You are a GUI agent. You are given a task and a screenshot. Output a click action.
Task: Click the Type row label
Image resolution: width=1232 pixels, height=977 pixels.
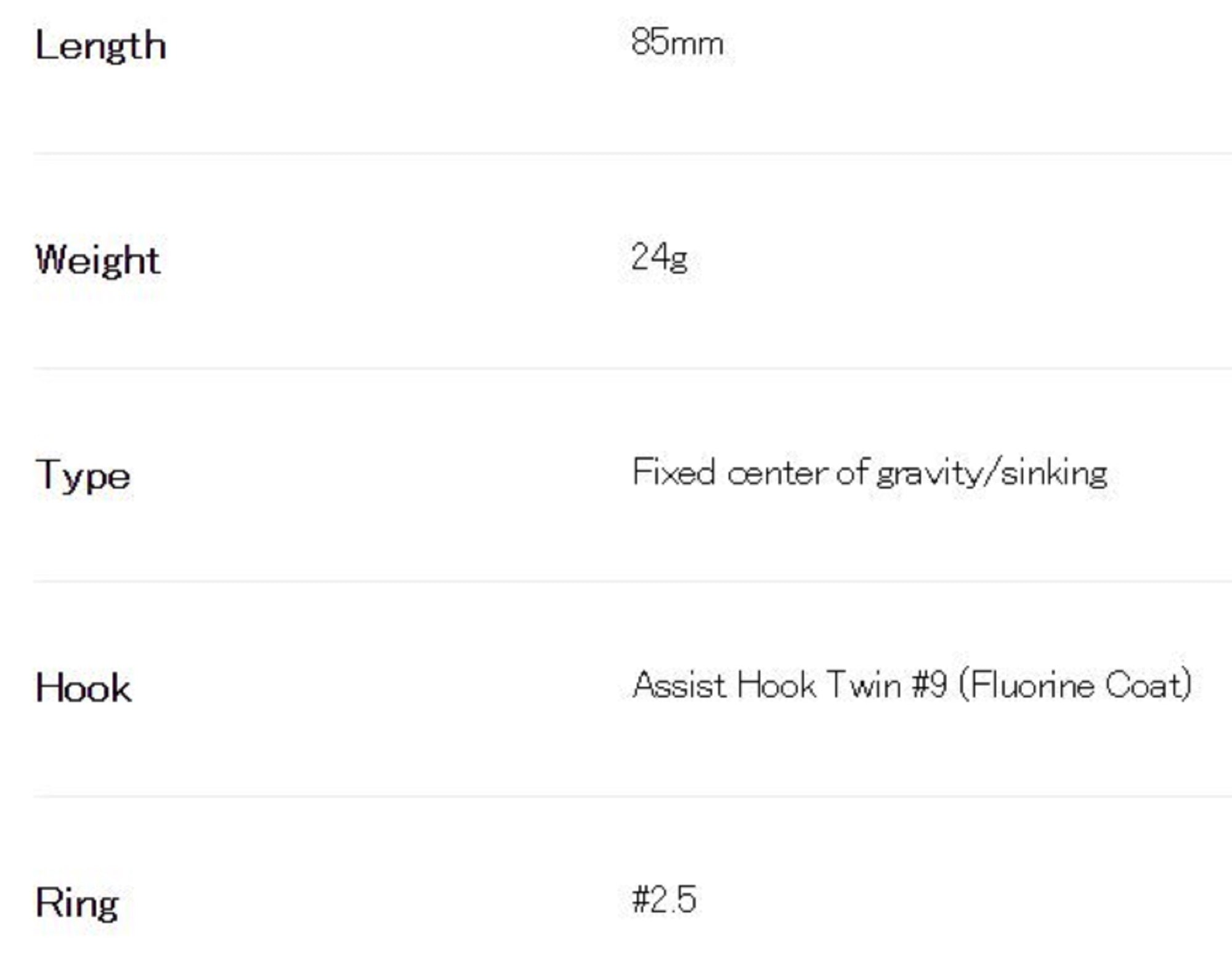83,476
